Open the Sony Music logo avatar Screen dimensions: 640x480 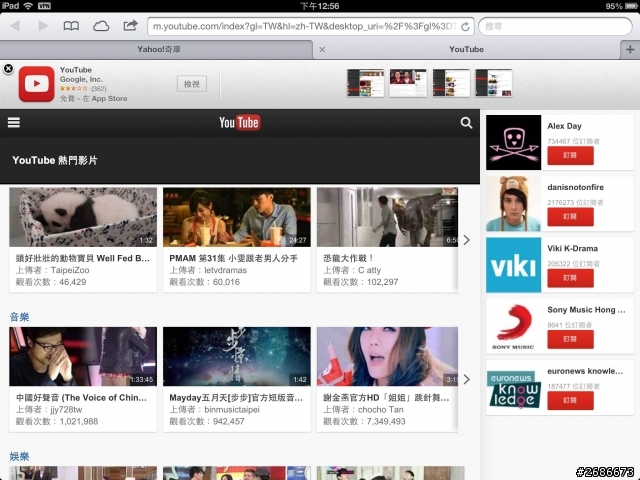point(513,326)
